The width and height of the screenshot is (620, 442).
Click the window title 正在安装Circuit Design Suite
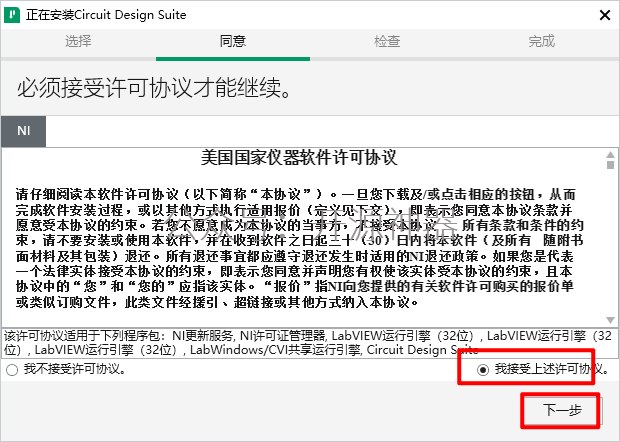[106, 15]
